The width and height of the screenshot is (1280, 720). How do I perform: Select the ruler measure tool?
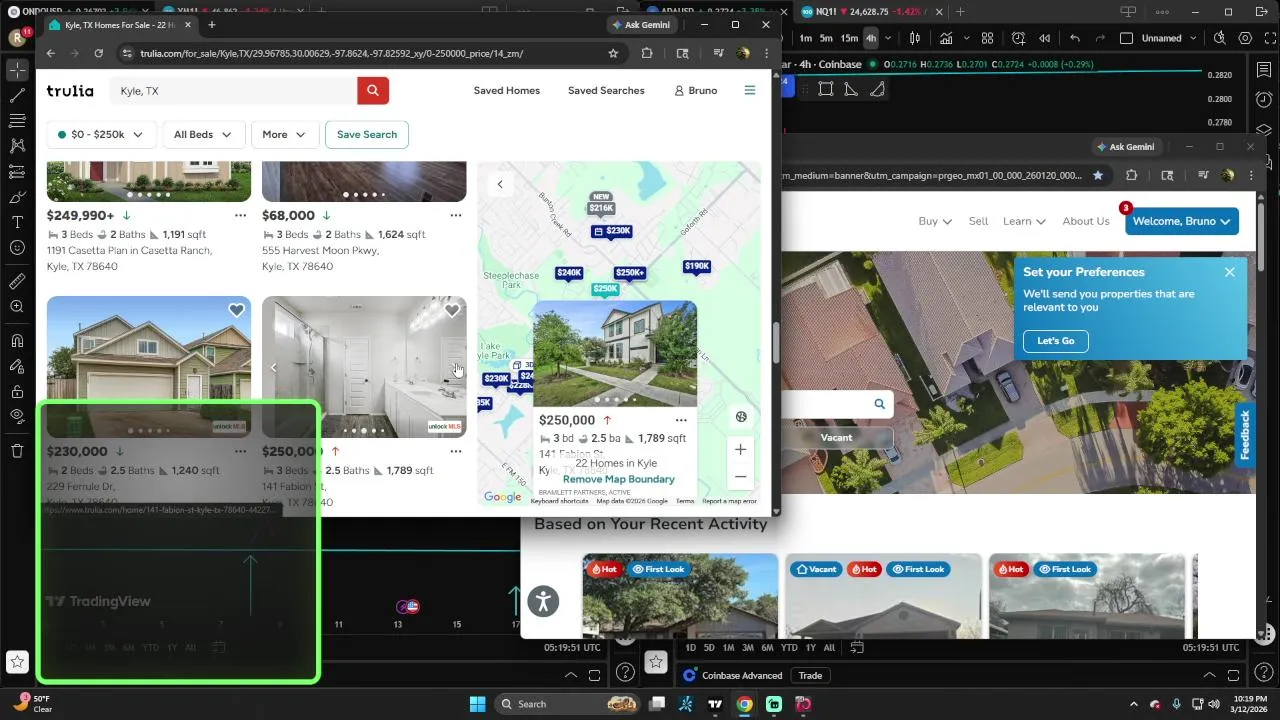tap(17, 282)
